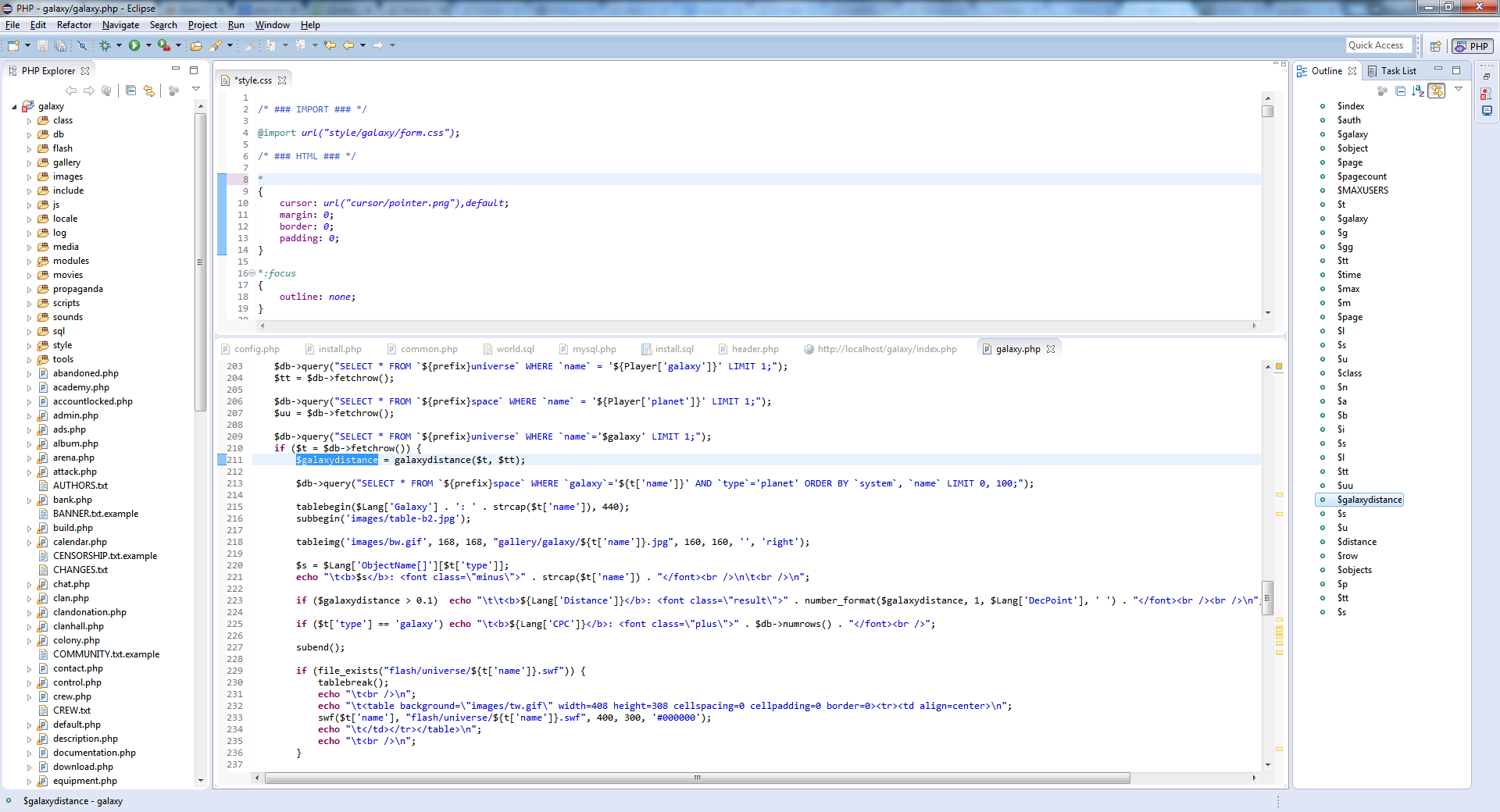Click the New wizard toolbar icon
1500x812 pixels.
(12, 45)
